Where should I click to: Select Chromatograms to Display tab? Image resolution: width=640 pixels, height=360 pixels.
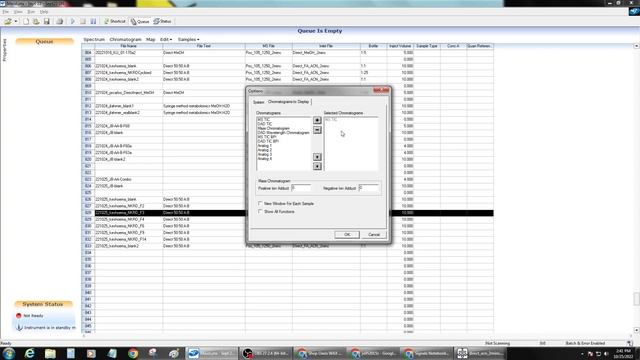click(289, 102)
